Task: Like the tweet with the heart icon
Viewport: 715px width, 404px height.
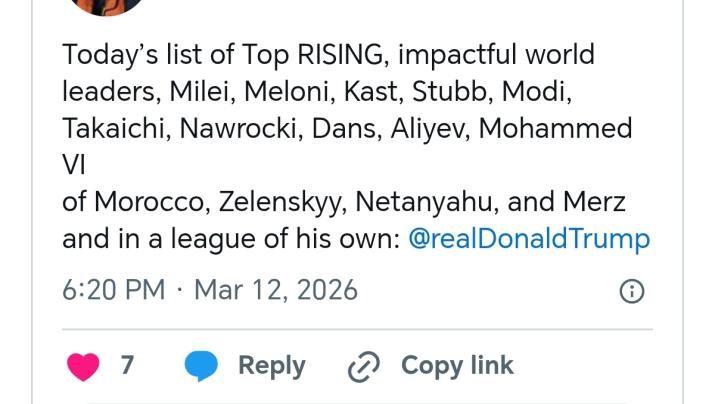Action: point(84,366)
